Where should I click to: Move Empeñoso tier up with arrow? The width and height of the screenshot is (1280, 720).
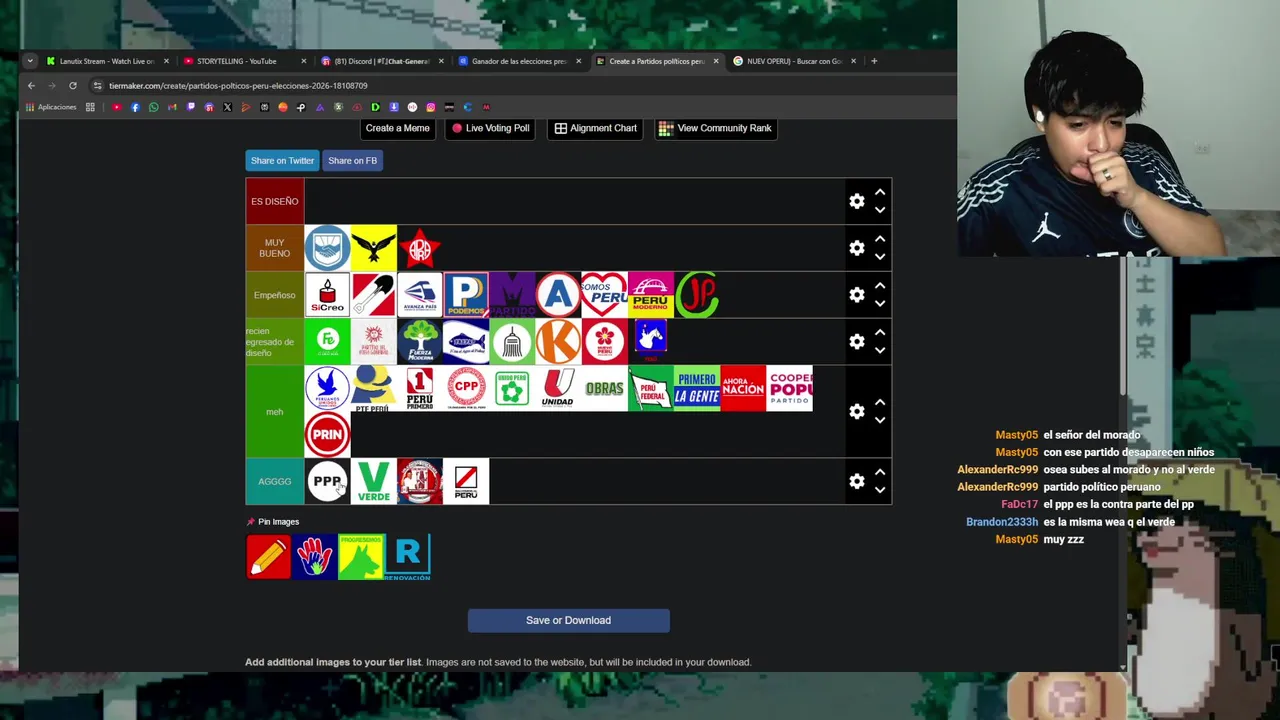pyautogui.click(x=880, y=286)
